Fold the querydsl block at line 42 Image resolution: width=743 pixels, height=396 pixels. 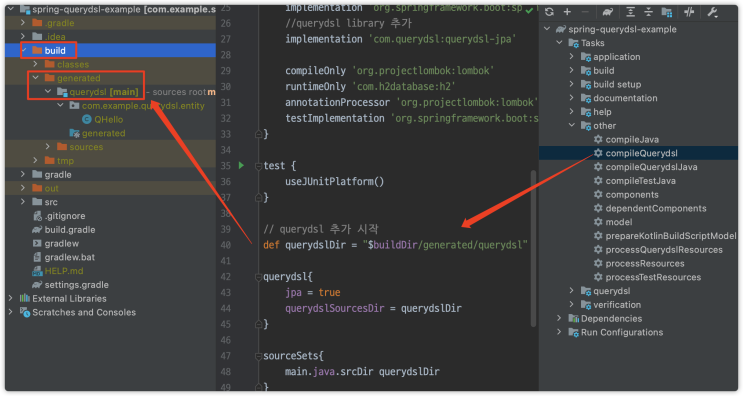tap(259, 277)
